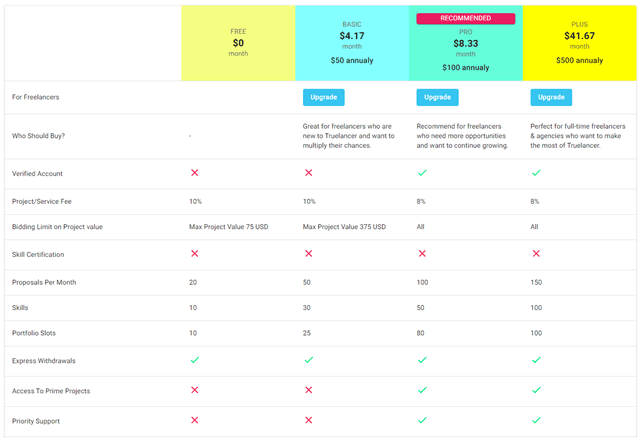The image size is (640, 438).
Task: Click the red X for Free Verified Account
Action: [194, 173]
